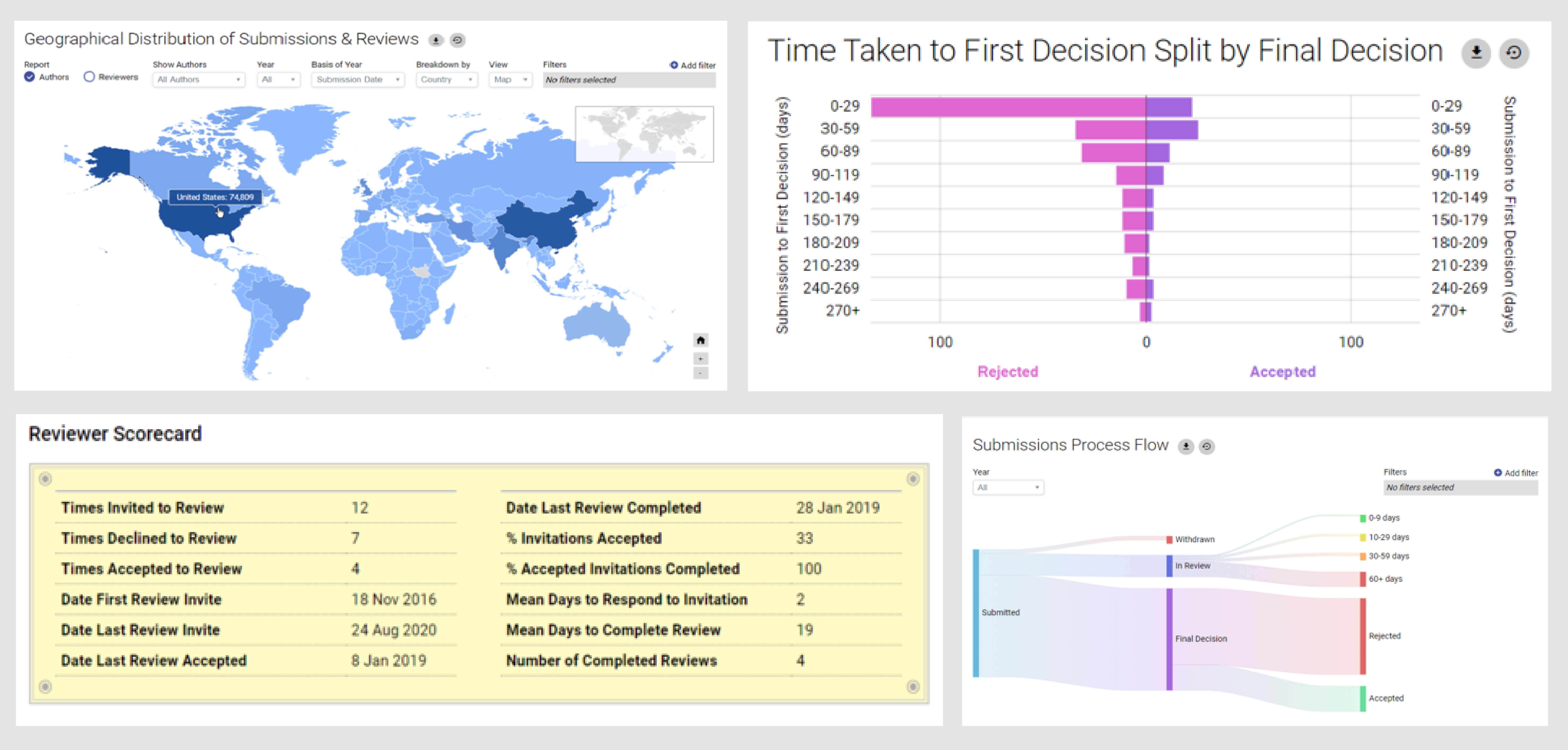Image resolution: width=1568 pixels, height=750 pixels.
Task: Click China on the world map
Action: tap(539, 222)
